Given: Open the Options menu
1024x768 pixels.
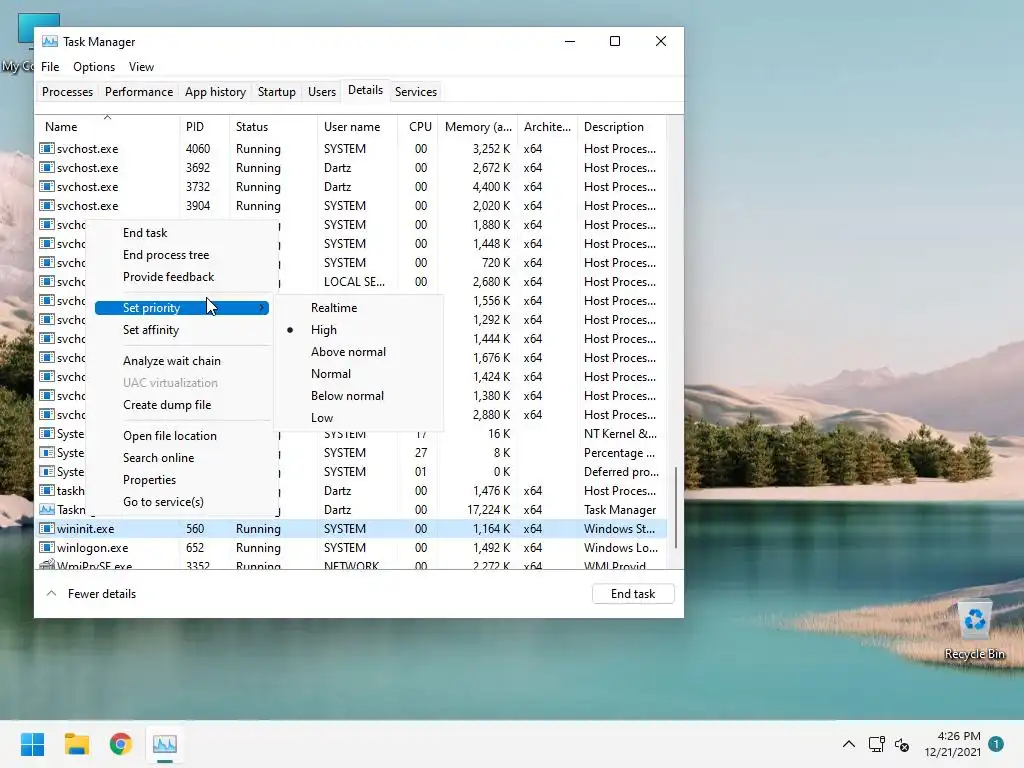Looking at the screenshot, I should pyautogui.click(x=94, y=67).
